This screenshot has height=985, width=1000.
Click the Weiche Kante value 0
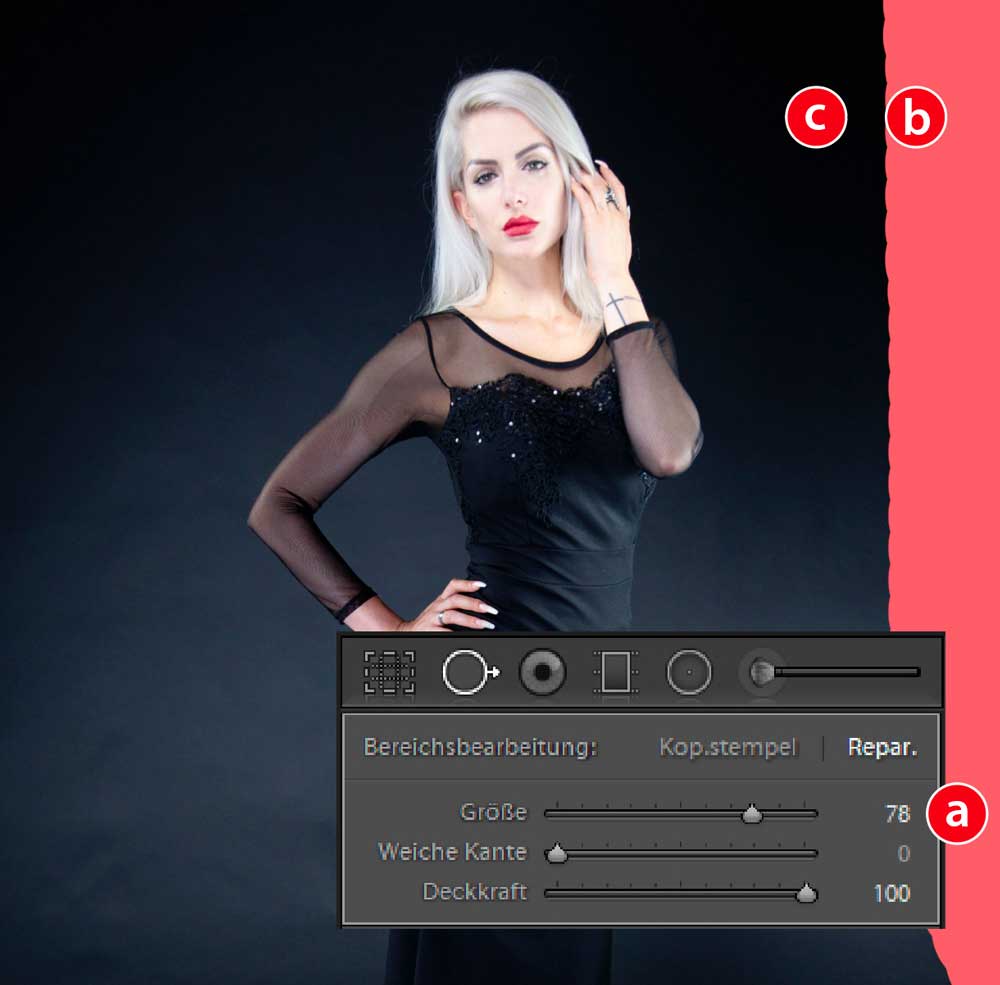coord(904,854)
